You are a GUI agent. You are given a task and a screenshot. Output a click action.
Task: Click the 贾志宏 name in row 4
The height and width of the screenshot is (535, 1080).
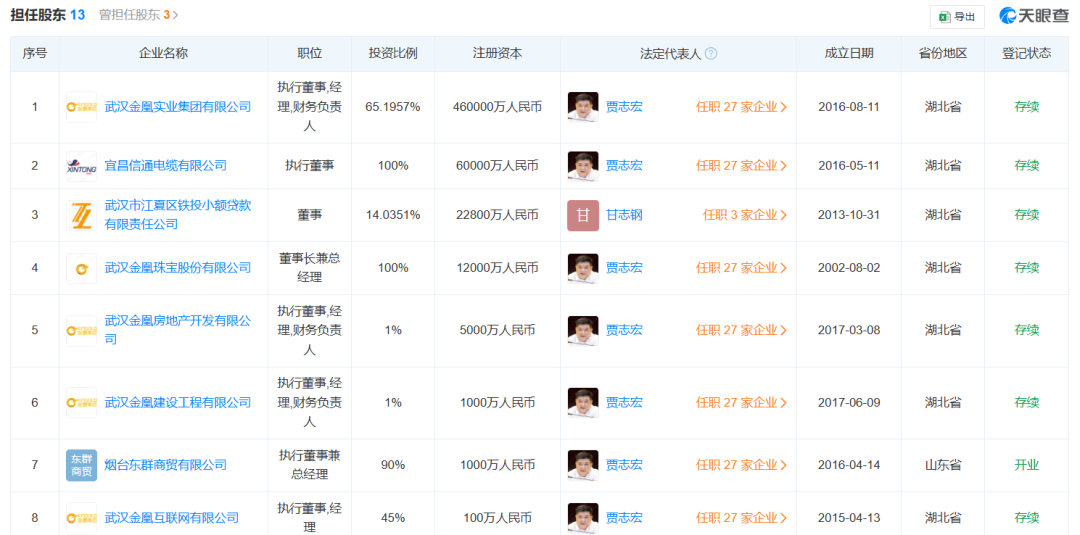pyautogui.click(x=624, y=268)
